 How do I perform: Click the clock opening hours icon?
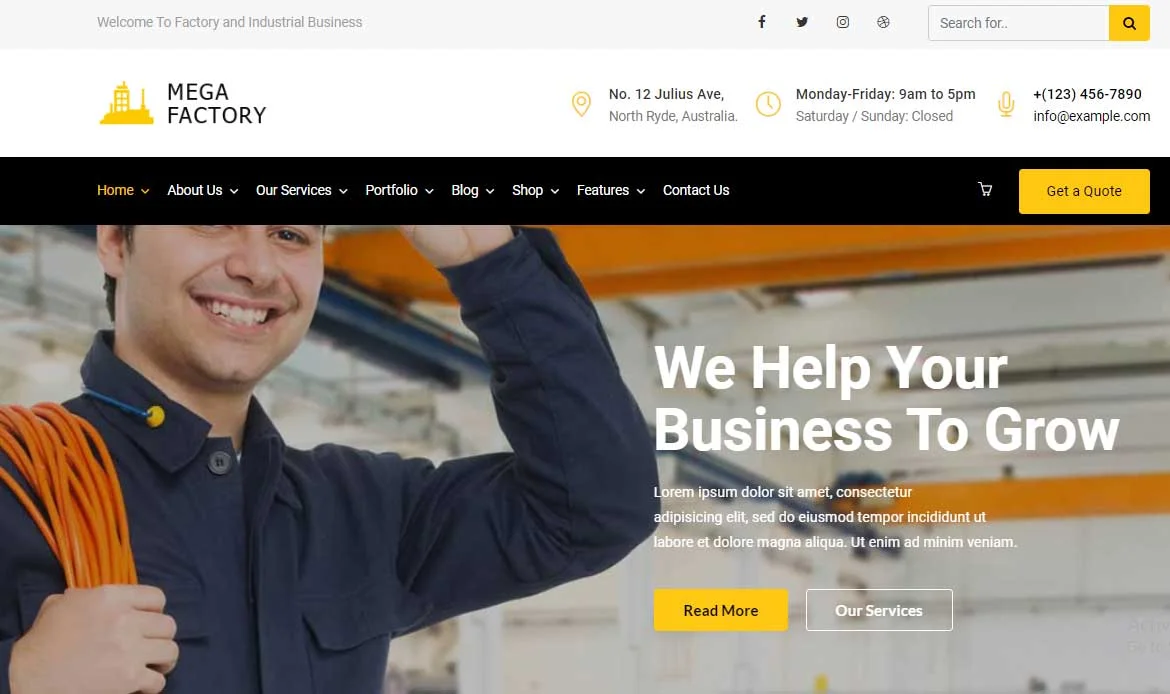pos(768,104)
